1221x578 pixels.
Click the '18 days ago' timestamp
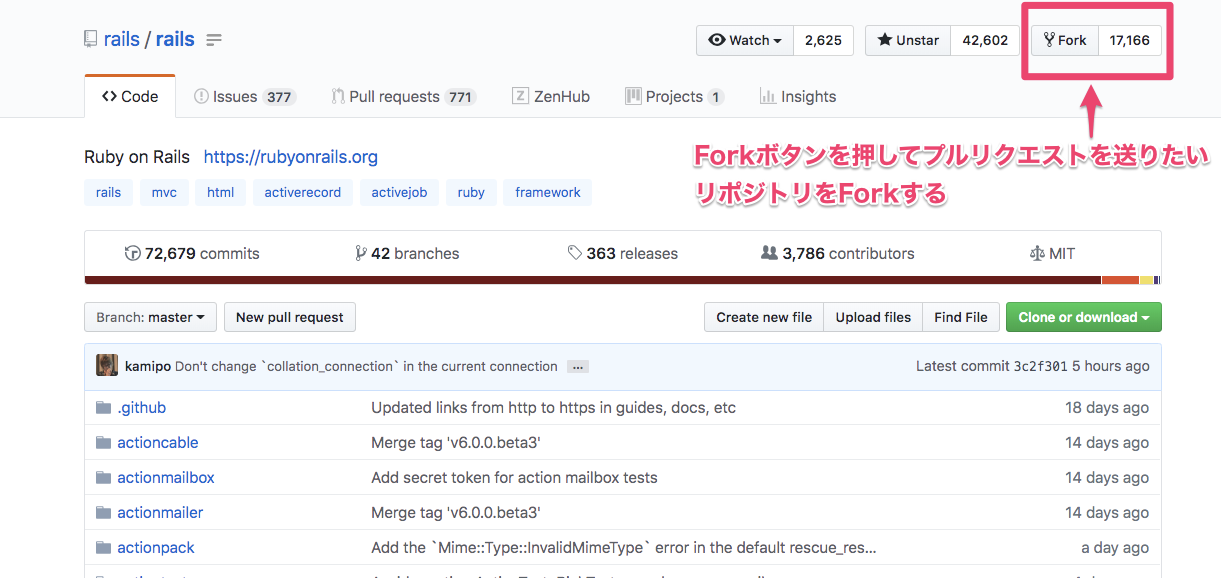point(1107,408)
